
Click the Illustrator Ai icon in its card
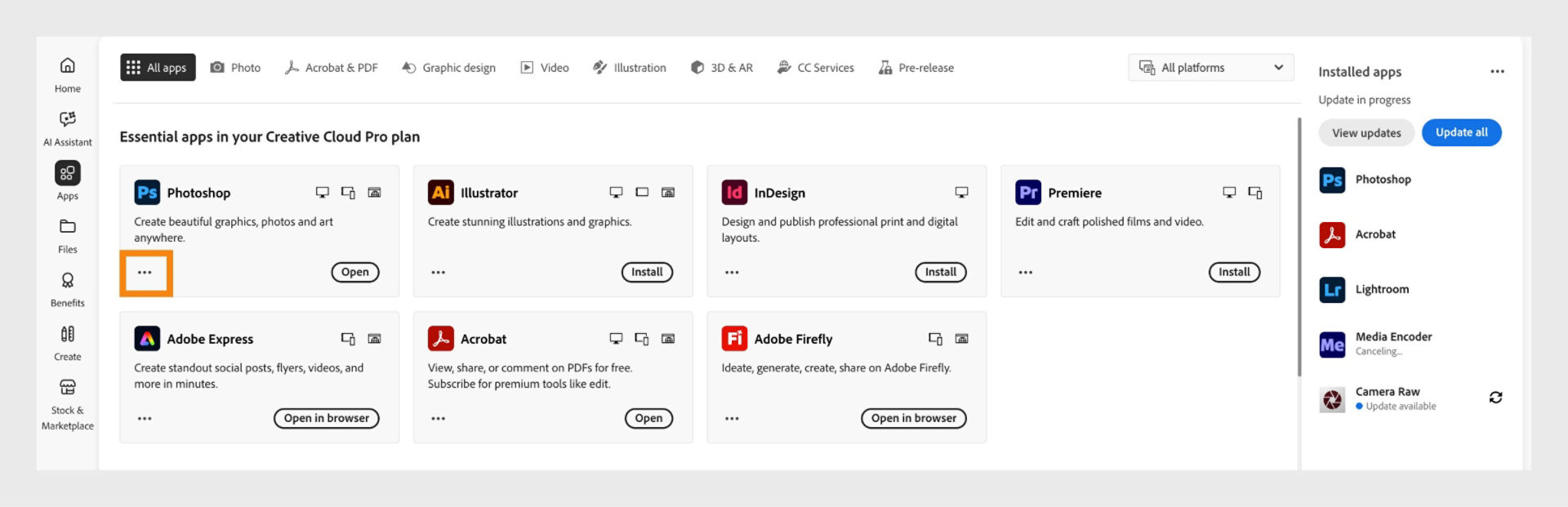coord(441,193)
